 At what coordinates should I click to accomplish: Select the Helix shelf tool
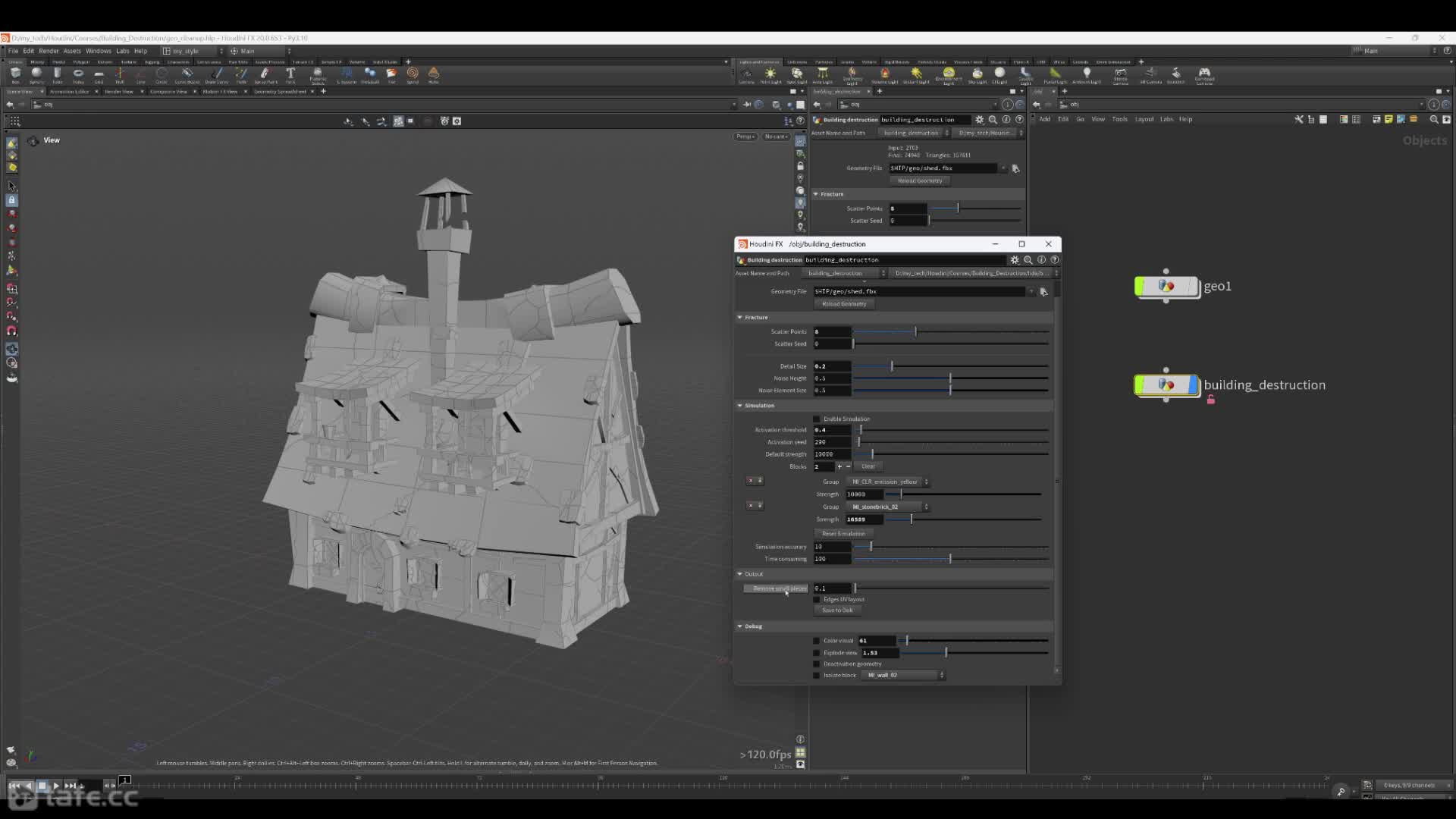pyautogui.click(x=434, y=75)
